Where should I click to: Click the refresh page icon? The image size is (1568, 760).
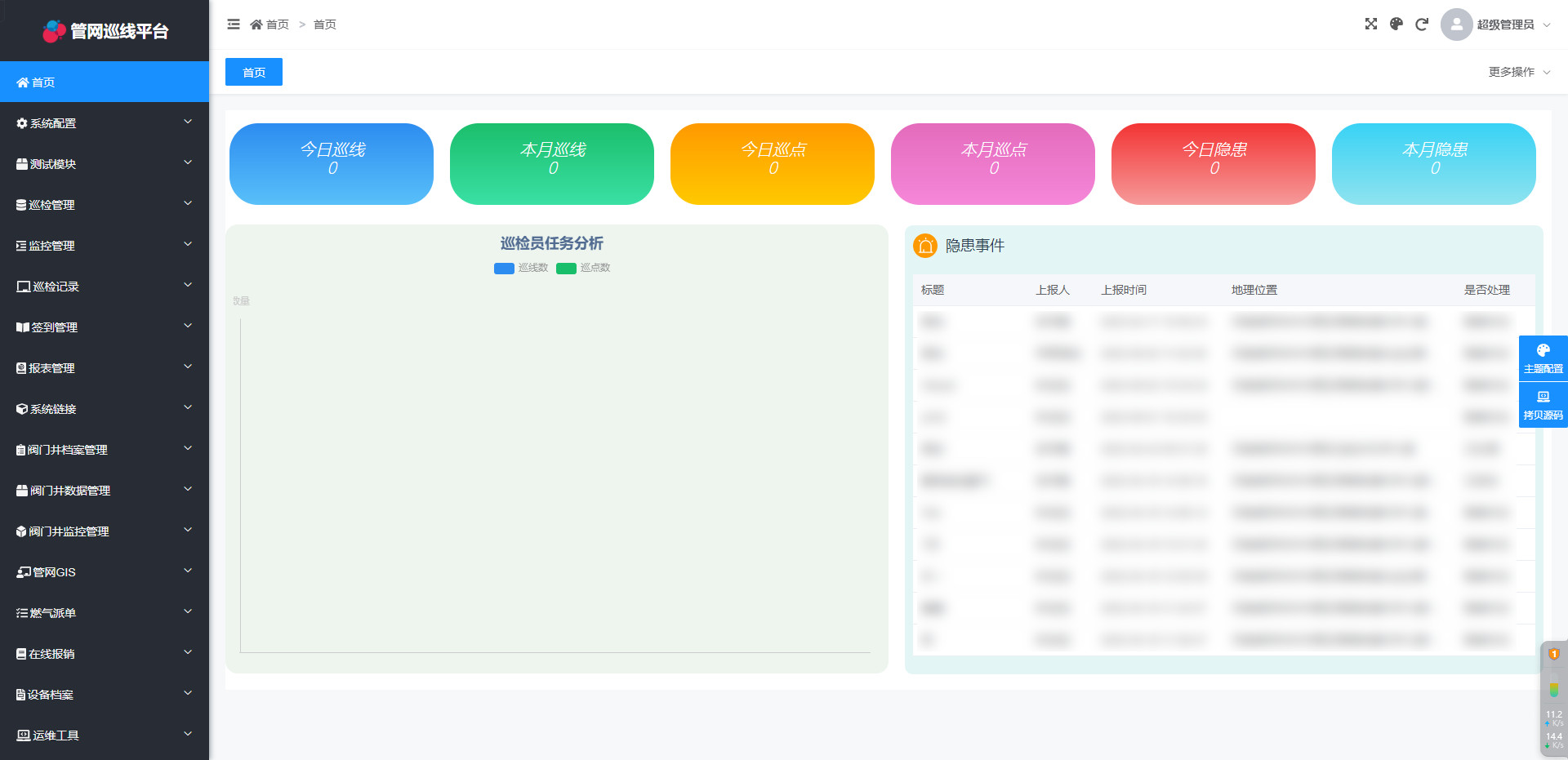click(1422, 24)
